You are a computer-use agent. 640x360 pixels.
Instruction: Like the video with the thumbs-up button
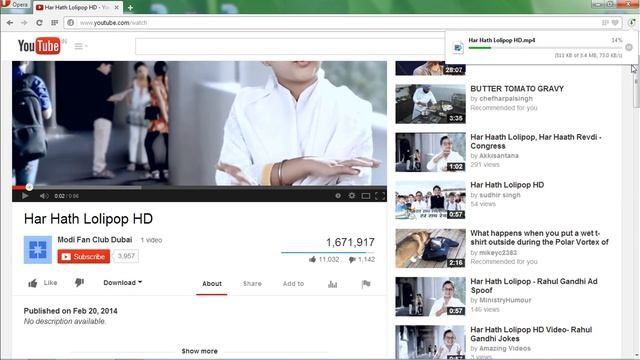point(42,283)
